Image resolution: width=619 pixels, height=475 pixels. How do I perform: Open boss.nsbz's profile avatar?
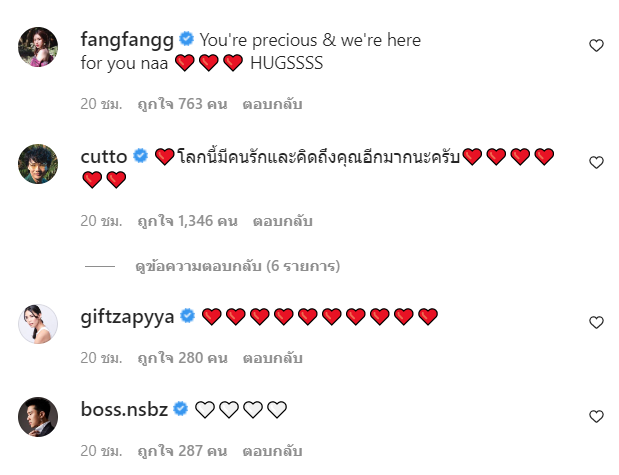tap(38, 417)
